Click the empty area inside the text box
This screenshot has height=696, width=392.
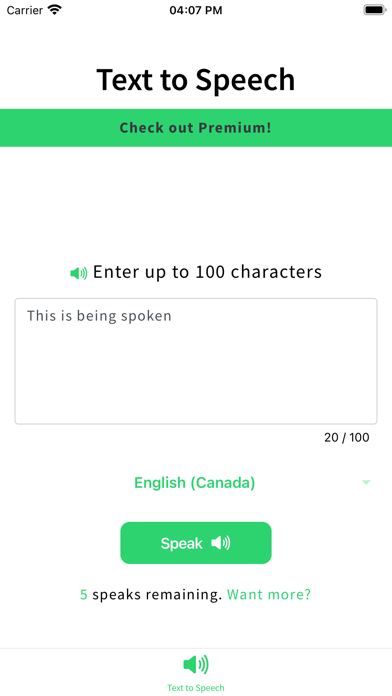click(x=196, y=377)
